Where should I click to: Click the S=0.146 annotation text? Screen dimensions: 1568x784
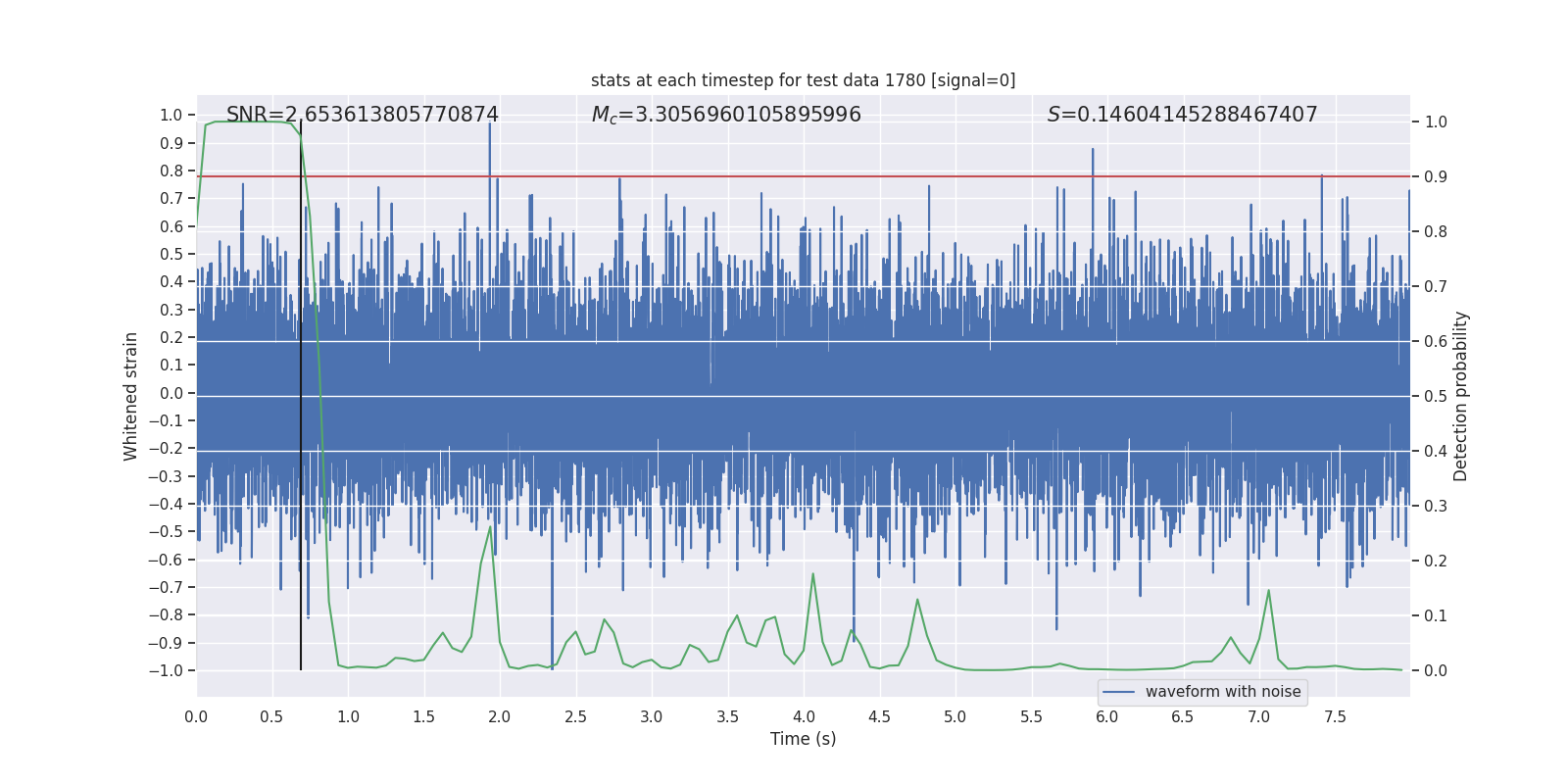click(x=1182, y=115)
